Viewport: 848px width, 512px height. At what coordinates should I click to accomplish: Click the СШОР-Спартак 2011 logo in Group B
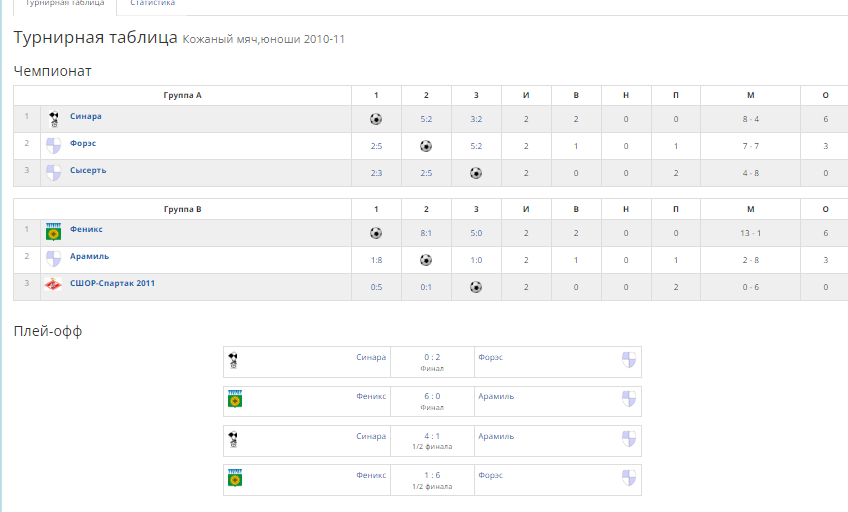click(53, 284)
